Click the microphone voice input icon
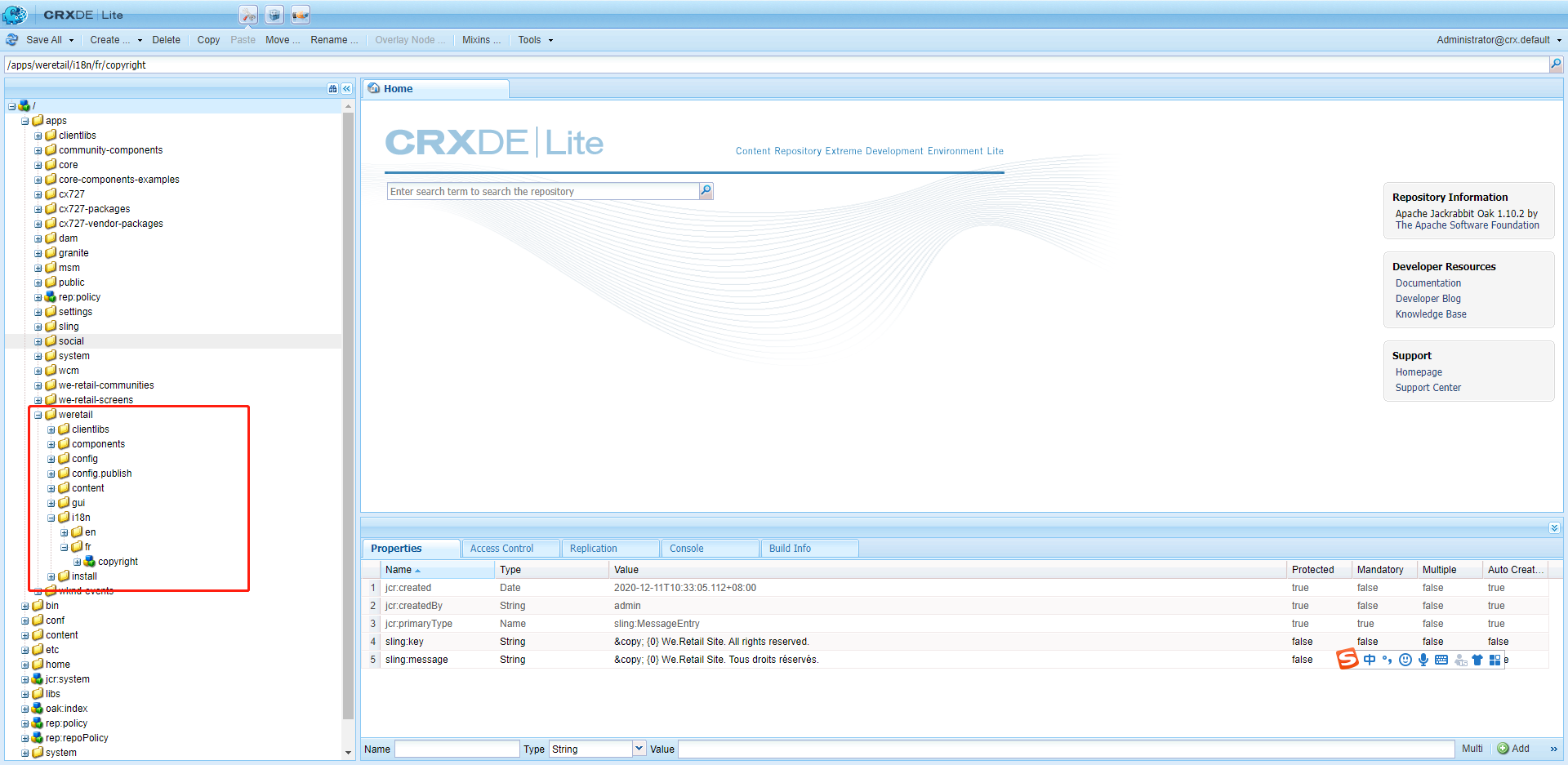Image resolution: width=1568 pixels, height=765 pixels. 1423,660
